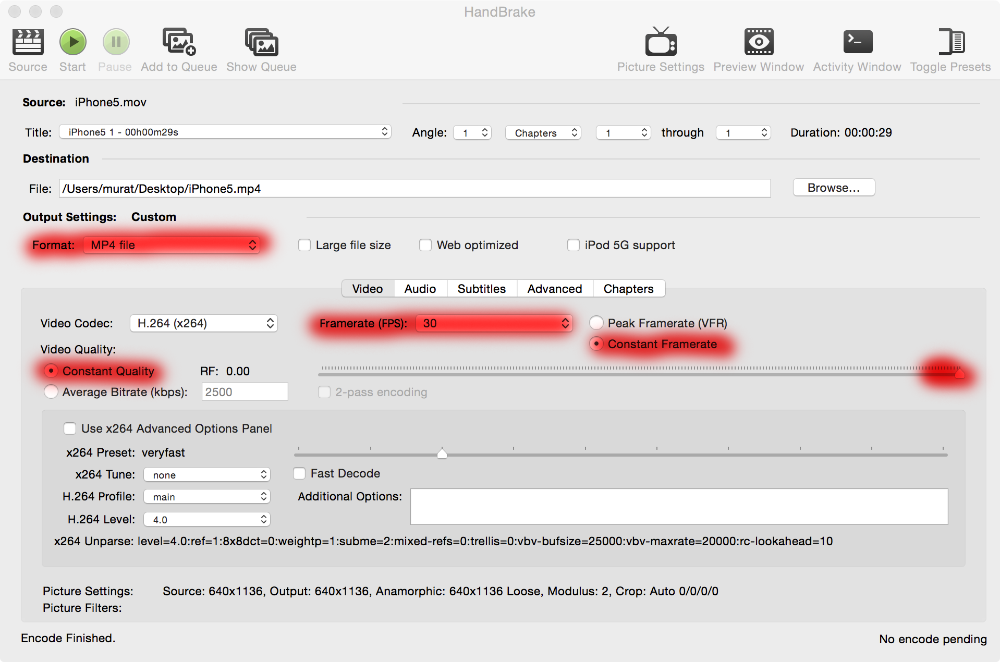This screenshot has height=662, width=1000.
Task: Click the Additional Options text box
Action: coord(679,506)
